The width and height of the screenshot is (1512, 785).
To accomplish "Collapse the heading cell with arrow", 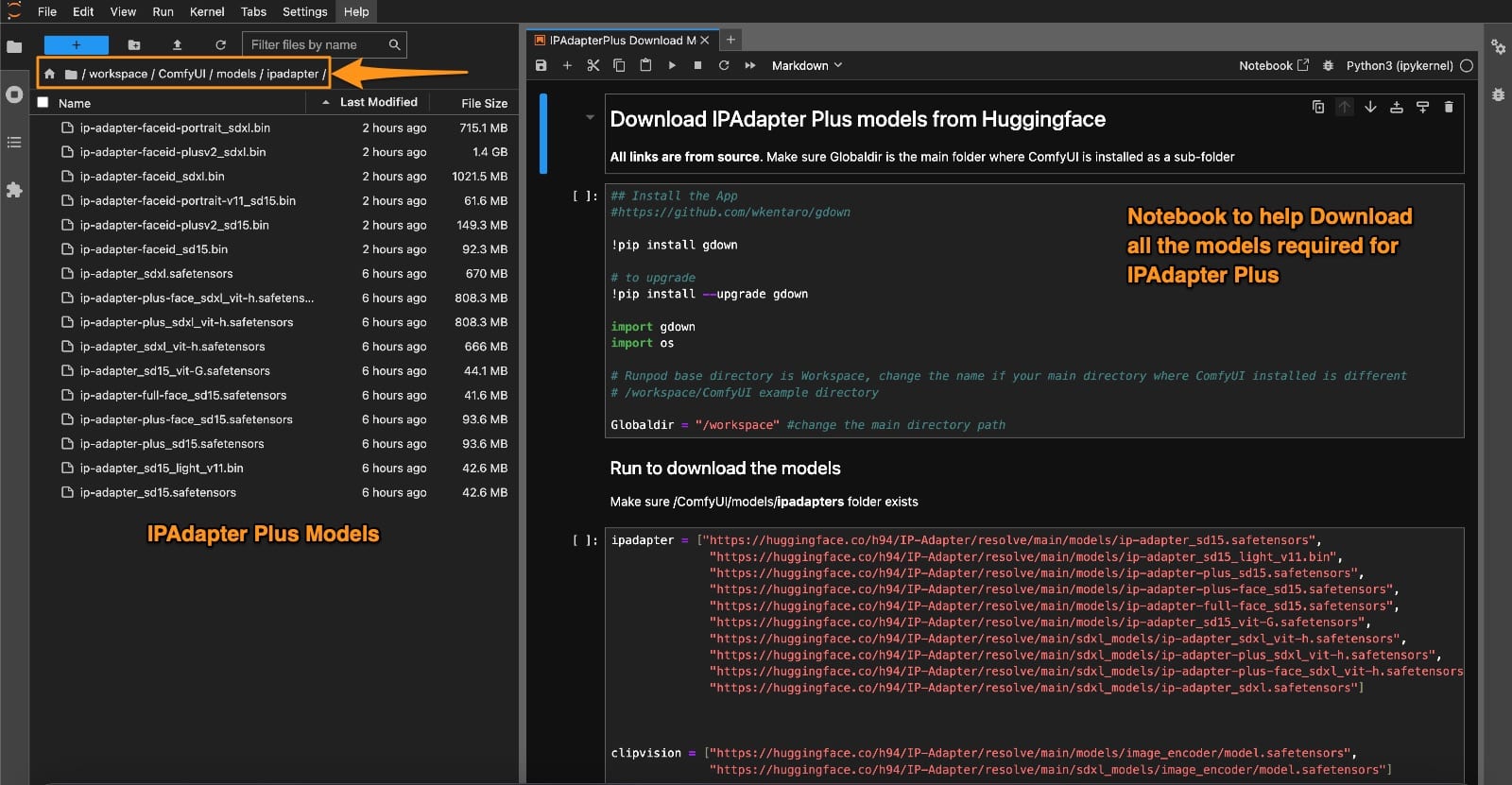I will click(590, 118).
